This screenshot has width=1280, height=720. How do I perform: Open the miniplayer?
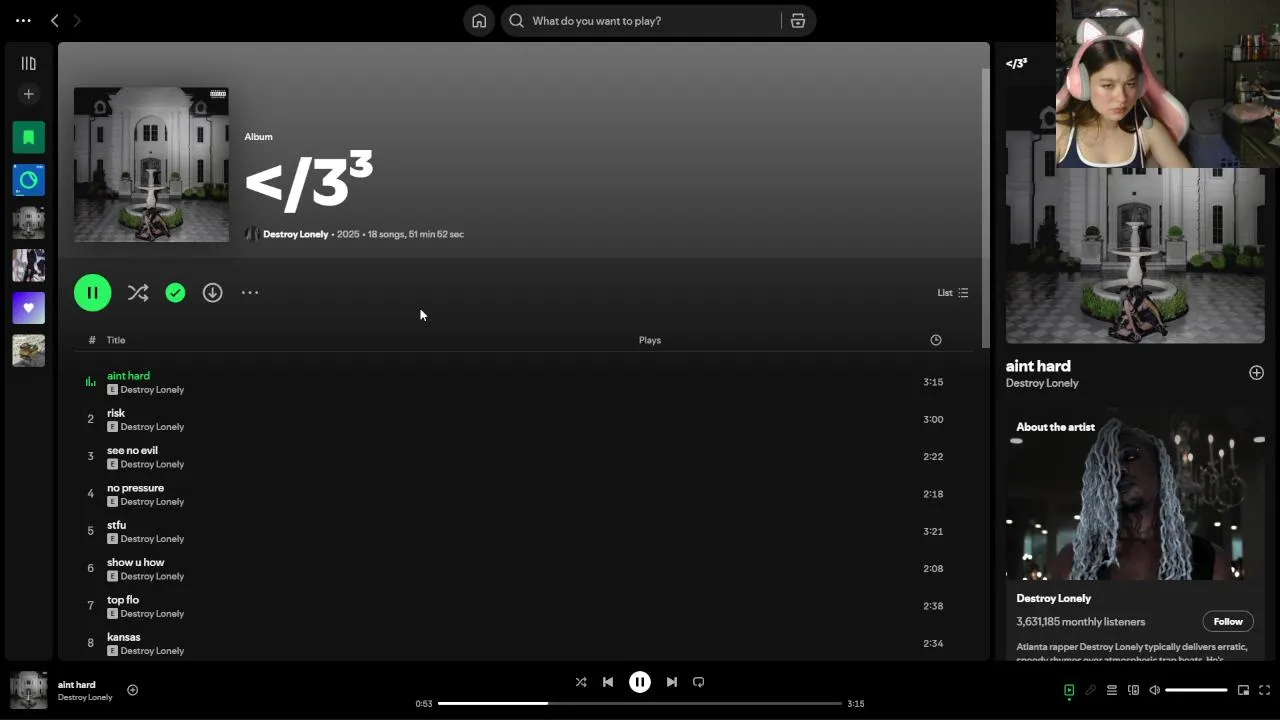click(x=1243, y=690)
